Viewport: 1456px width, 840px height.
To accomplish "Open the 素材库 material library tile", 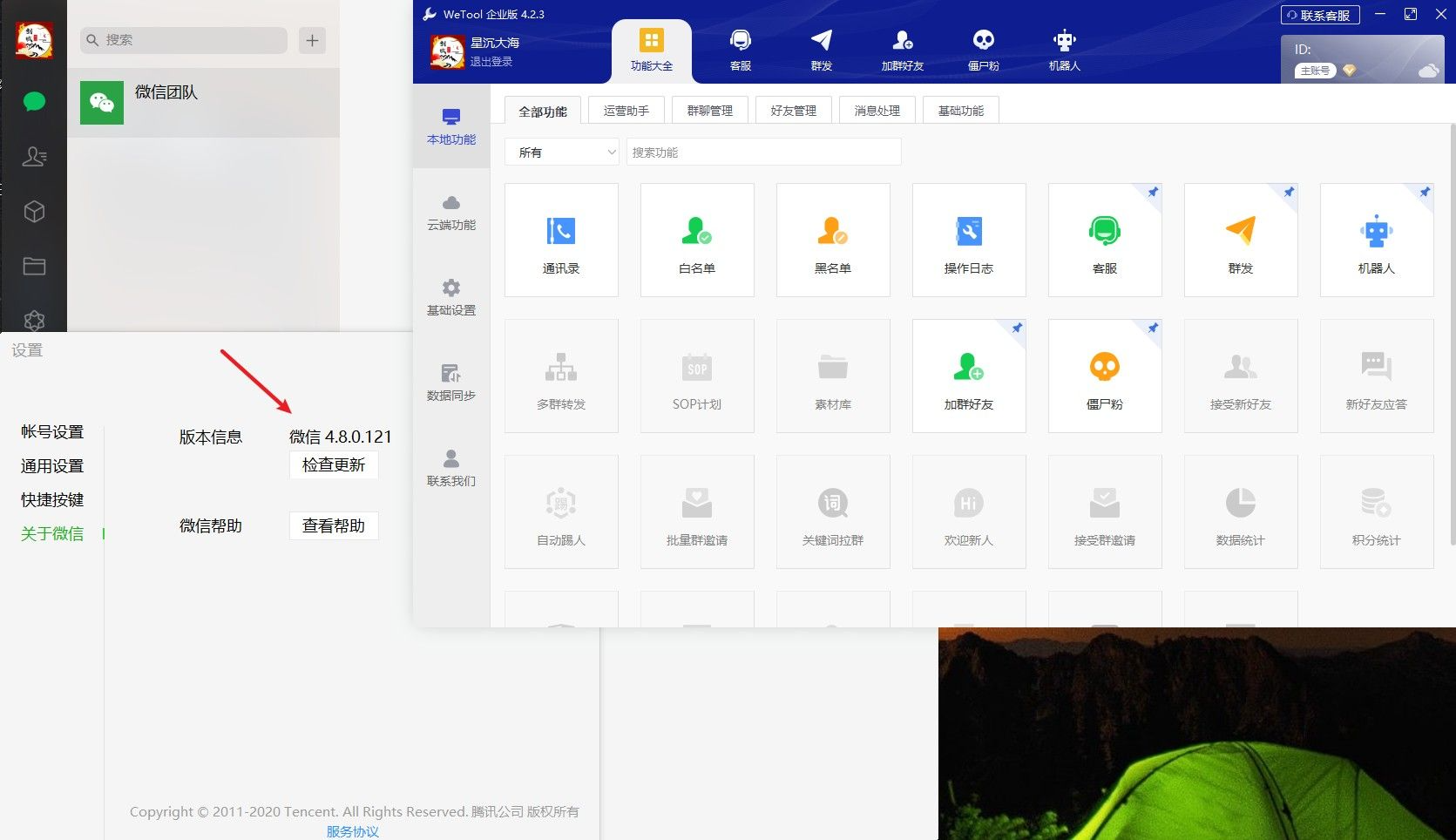I will (833, 376).
